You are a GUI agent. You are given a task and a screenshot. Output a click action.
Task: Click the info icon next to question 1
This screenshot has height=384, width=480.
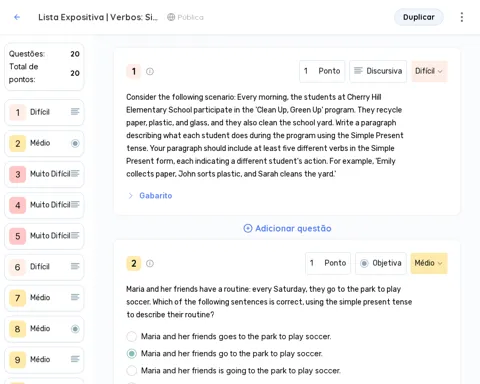click(x=150, y=71)
